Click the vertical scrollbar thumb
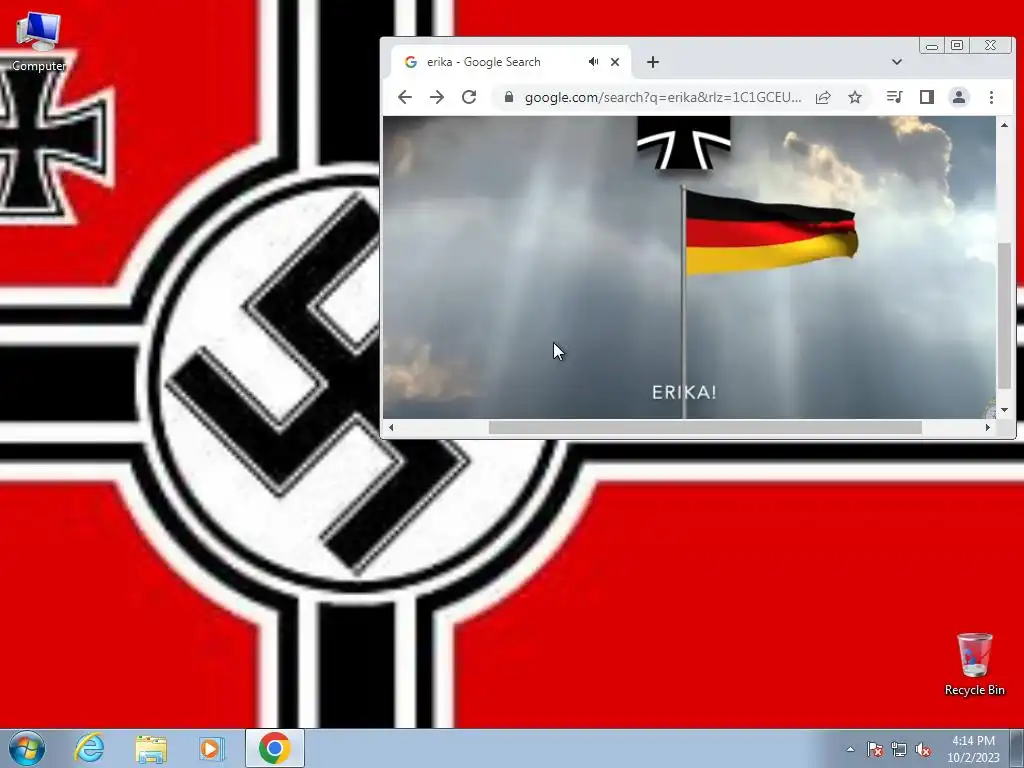 pos(1004,316)
